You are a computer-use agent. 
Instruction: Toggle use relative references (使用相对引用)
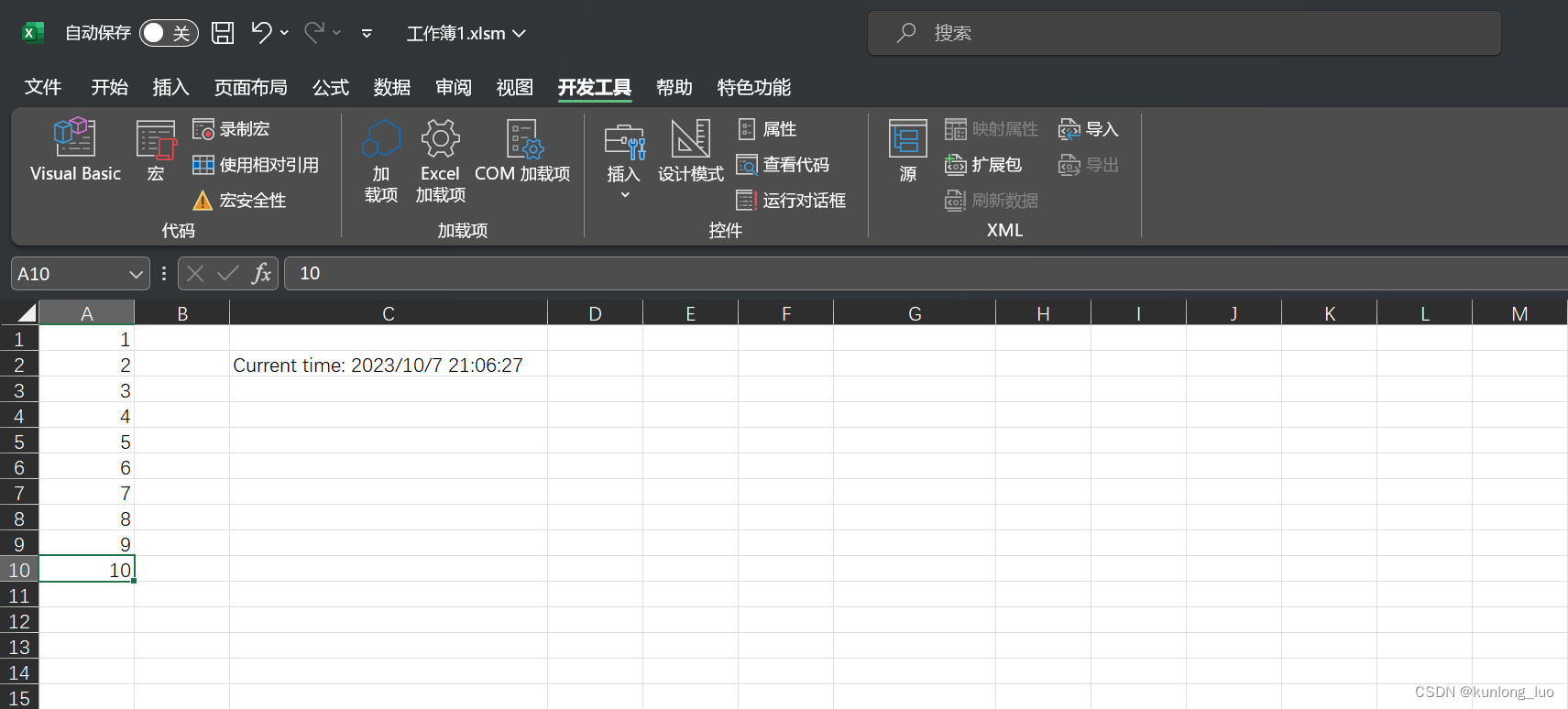coord(256,165)
